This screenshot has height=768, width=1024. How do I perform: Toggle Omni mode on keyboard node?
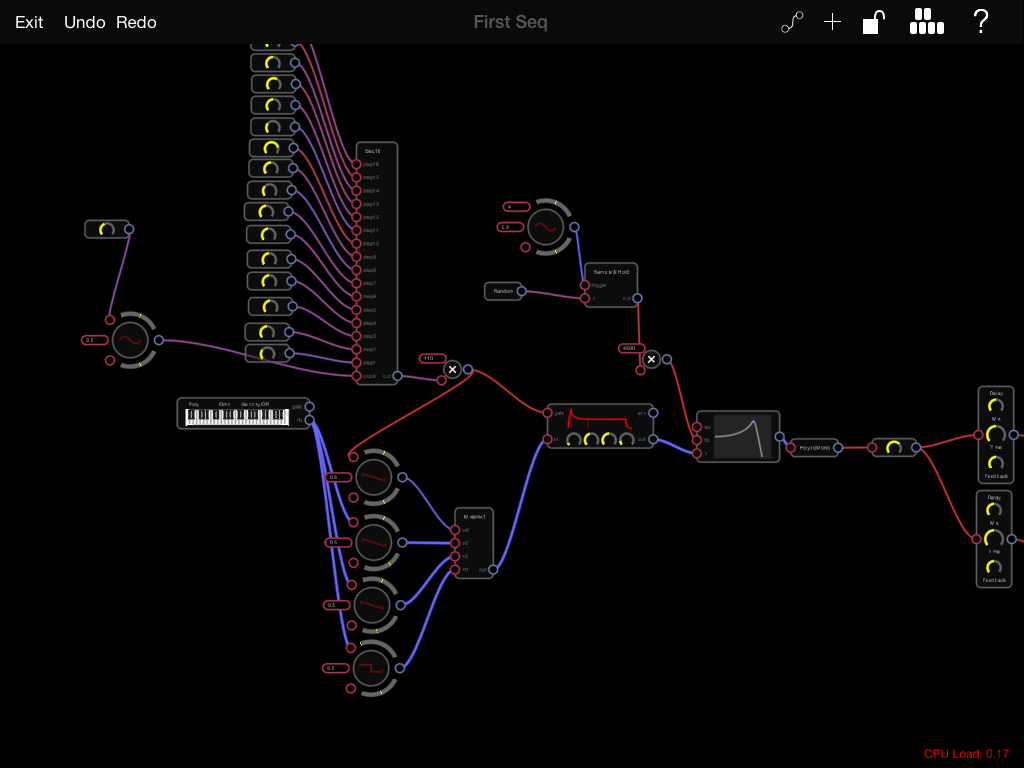(225, 404)
